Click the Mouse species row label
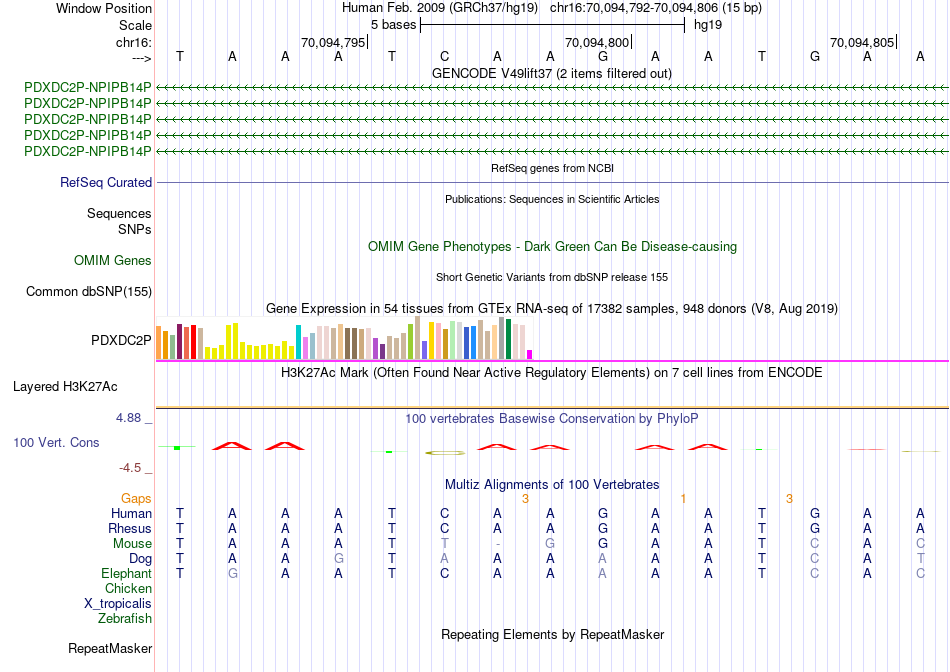 (x=133, y=544)
